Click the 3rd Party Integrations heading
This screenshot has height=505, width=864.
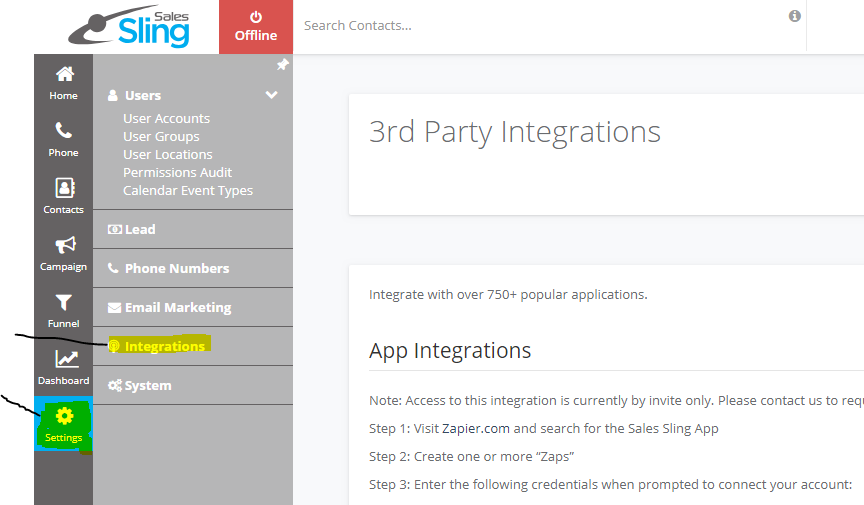515,132
